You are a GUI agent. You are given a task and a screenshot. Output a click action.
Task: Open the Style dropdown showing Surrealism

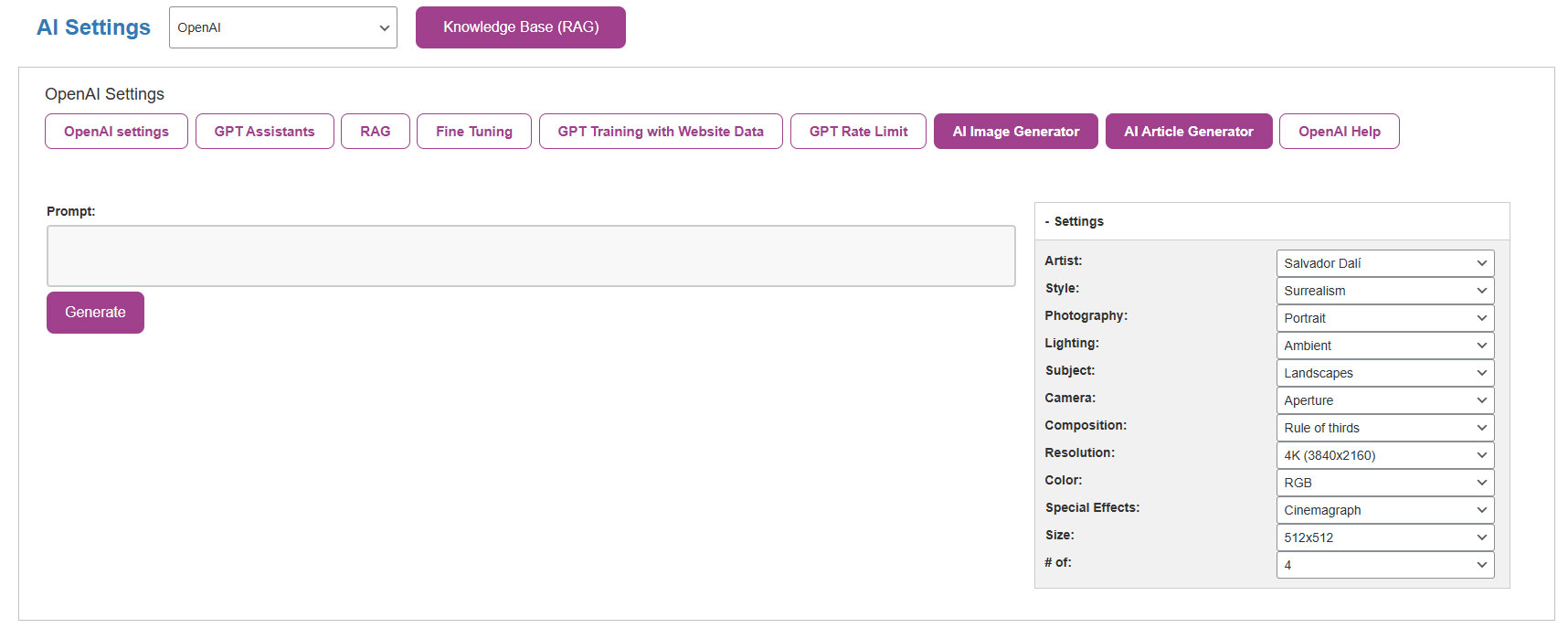[1384, 291]
